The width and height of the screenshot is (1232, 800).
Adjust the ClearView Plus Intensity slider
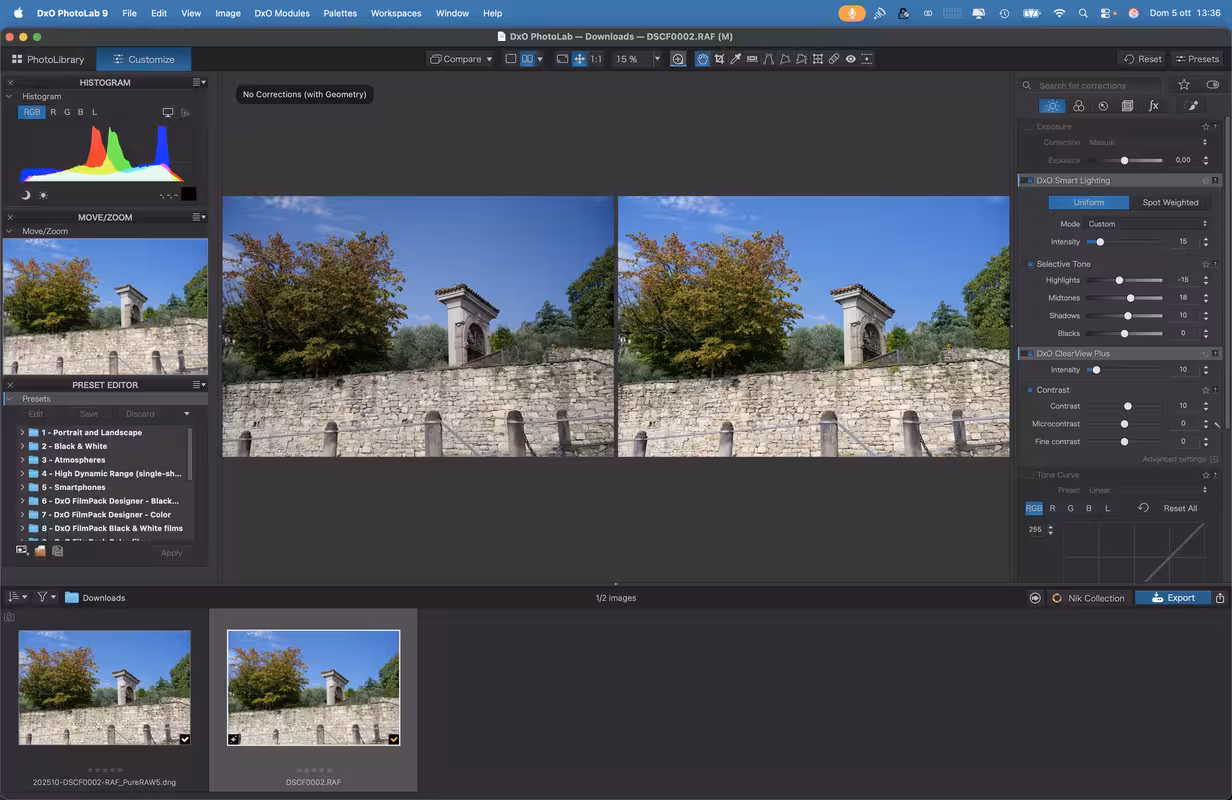(x=1125, y=370)
